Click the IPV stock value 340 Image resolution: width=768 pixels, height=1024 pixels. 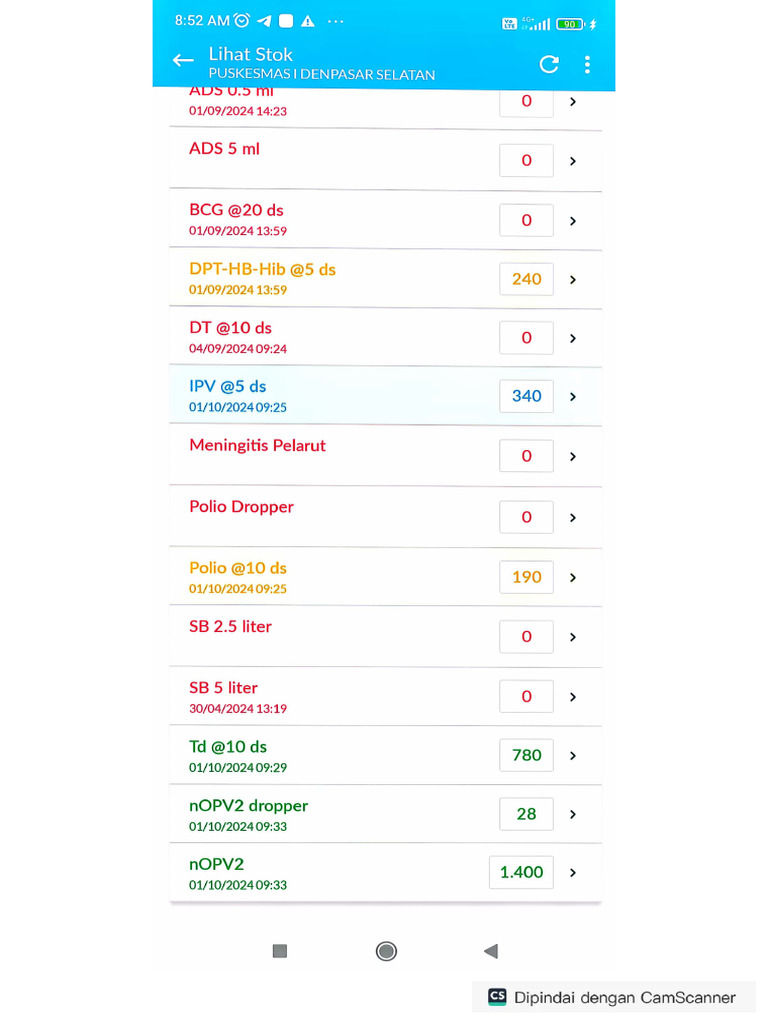[x=527, y=396]
